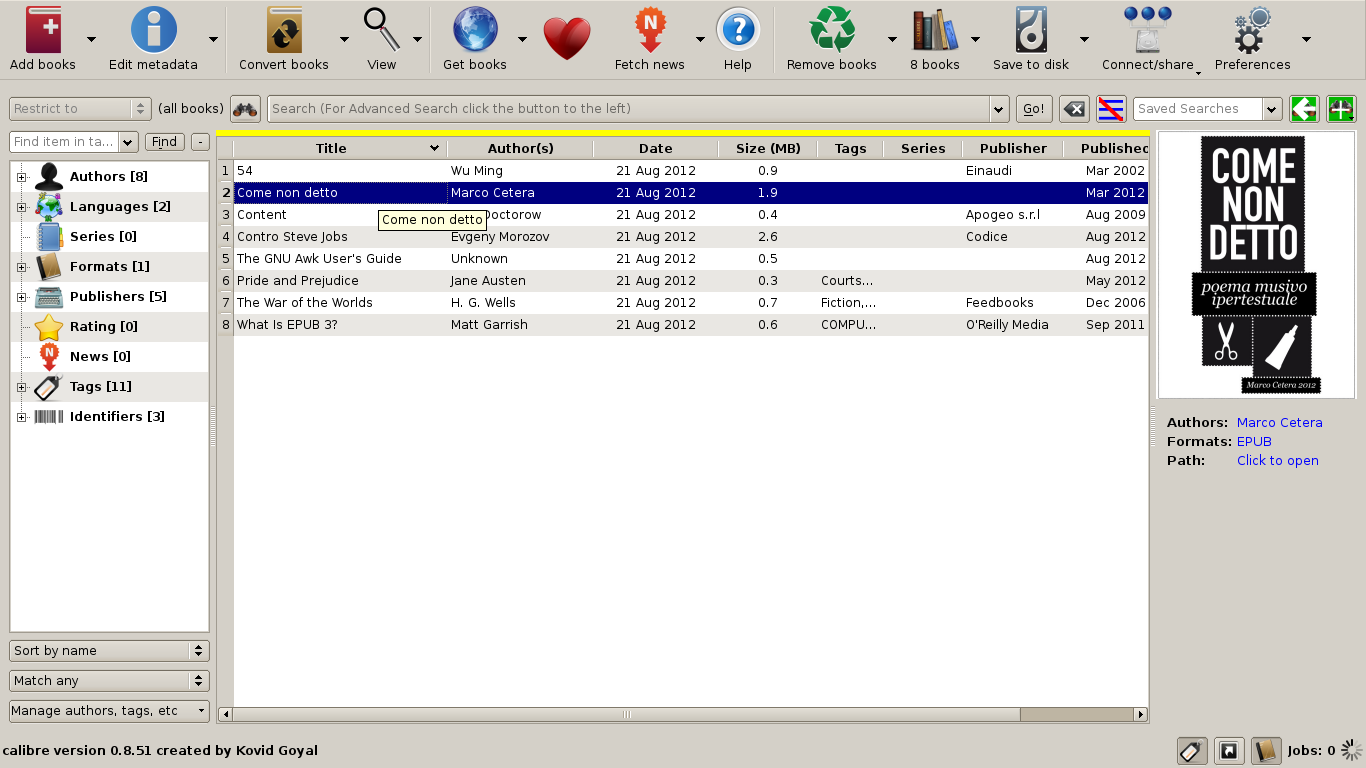Clear the search with the X icon

pos(1074,109)
